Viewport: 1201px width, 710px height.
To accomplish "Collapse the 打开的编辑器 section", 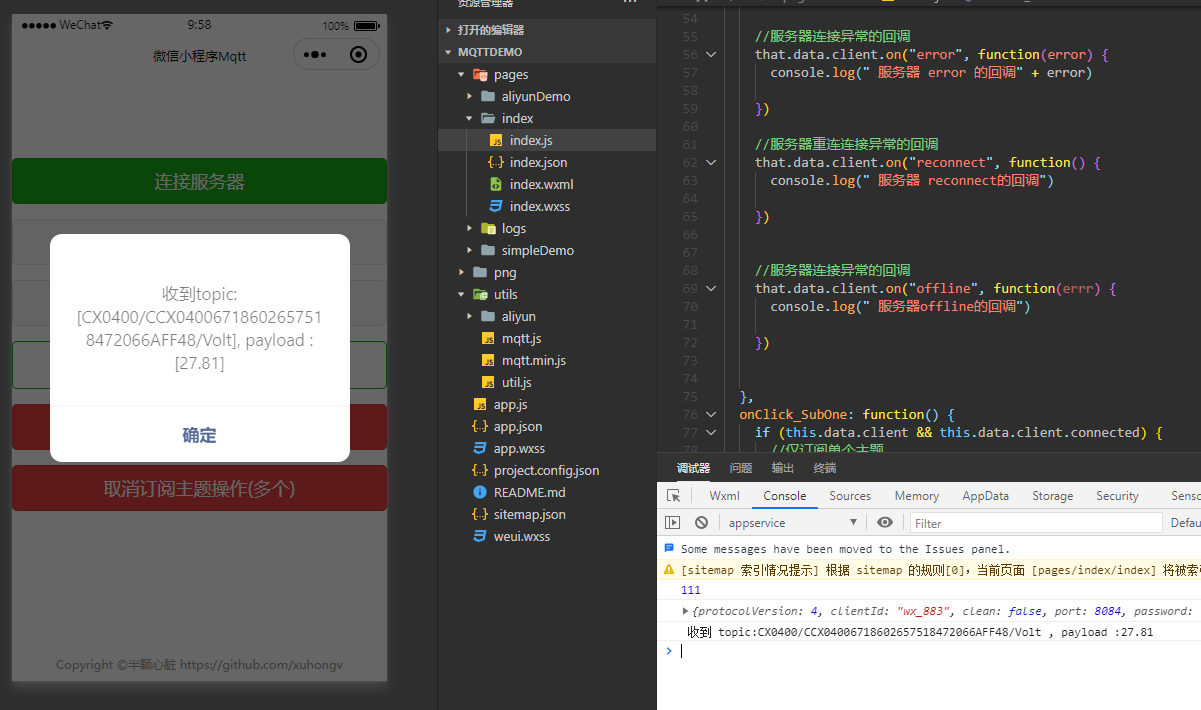I will [x=448, y=30].
